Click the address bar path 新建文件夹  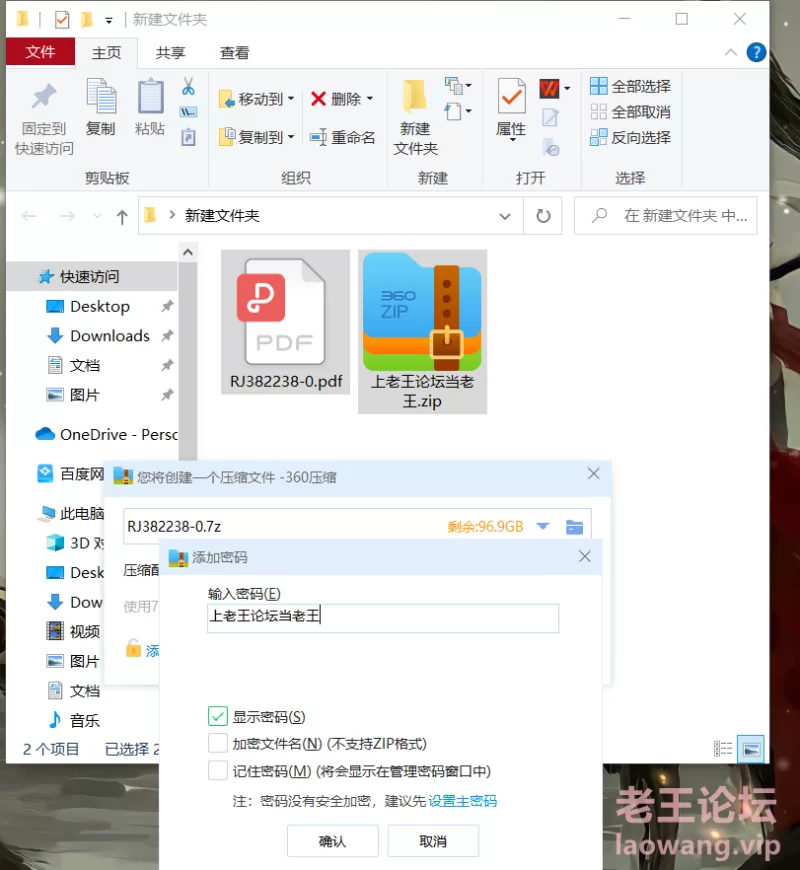(x=222, y=216)
